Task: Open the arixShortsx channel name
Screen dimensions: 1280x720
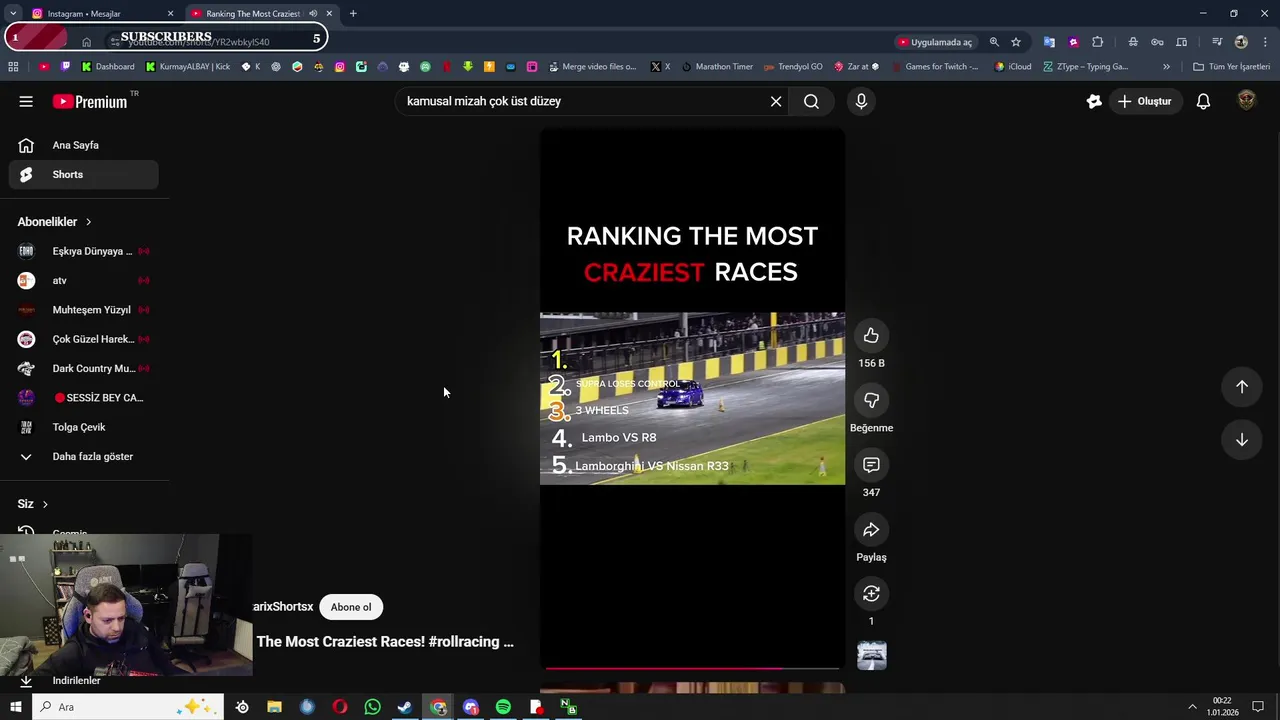Action: (283, 607)
